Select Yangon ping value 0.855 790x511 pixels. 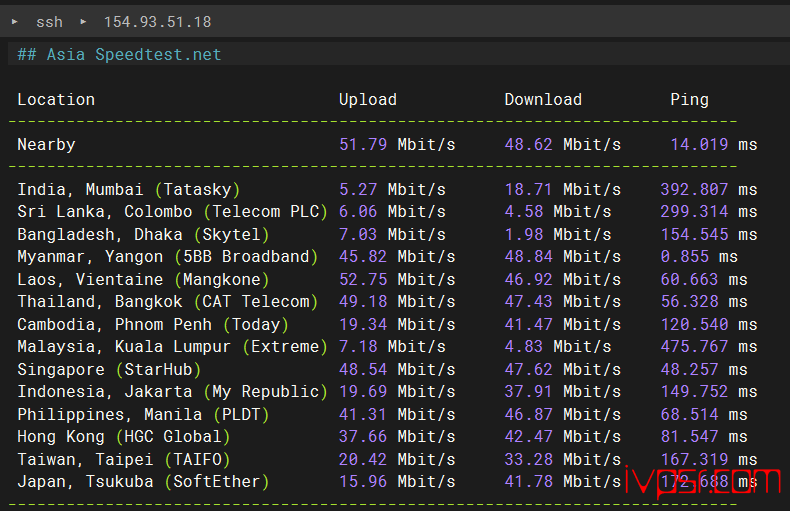pyautogui.click(x=685, y=257)
